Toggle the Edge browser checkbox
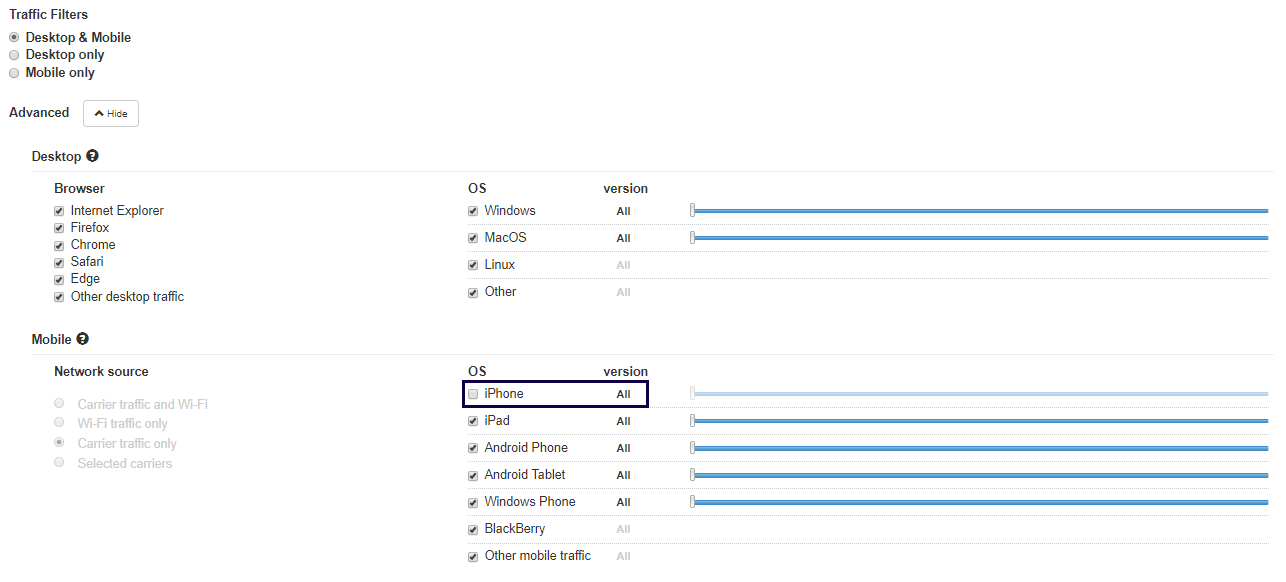Viewport: 1286px width, 582px height. [x=59, y=279]
